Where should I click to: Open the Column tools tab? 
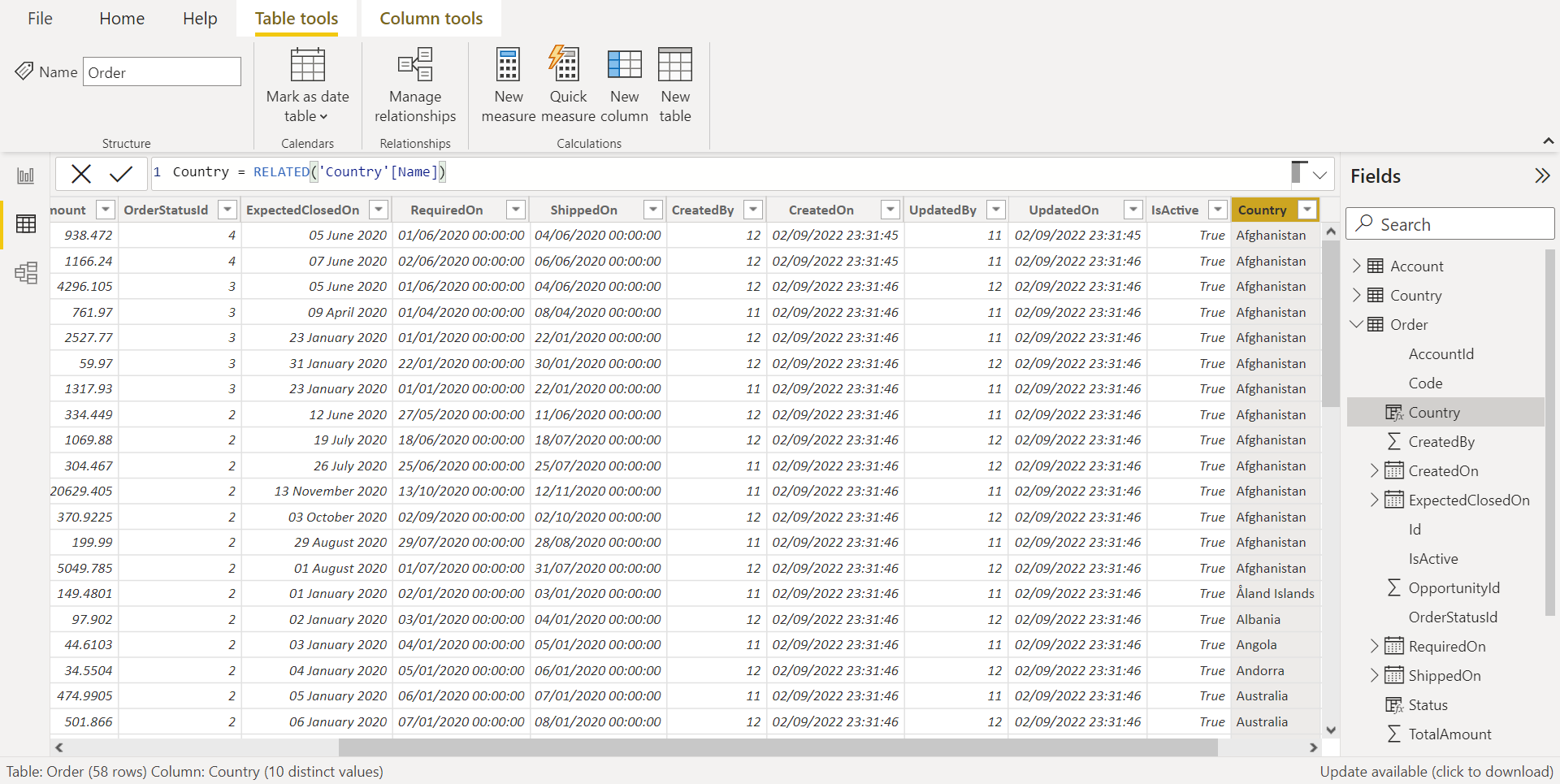pos(431,19)
